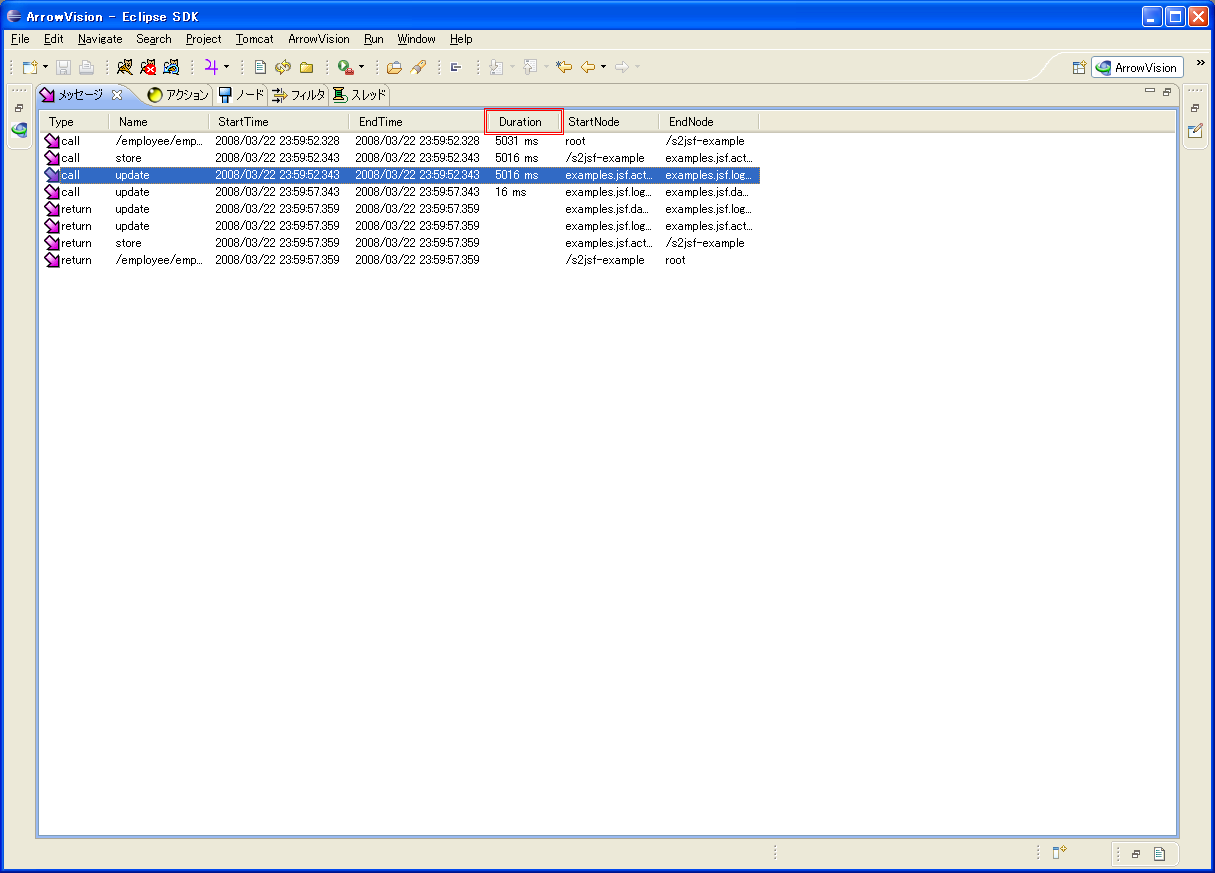
Task: Select the duration cell '16 ms'
Action: coord(510,192)
